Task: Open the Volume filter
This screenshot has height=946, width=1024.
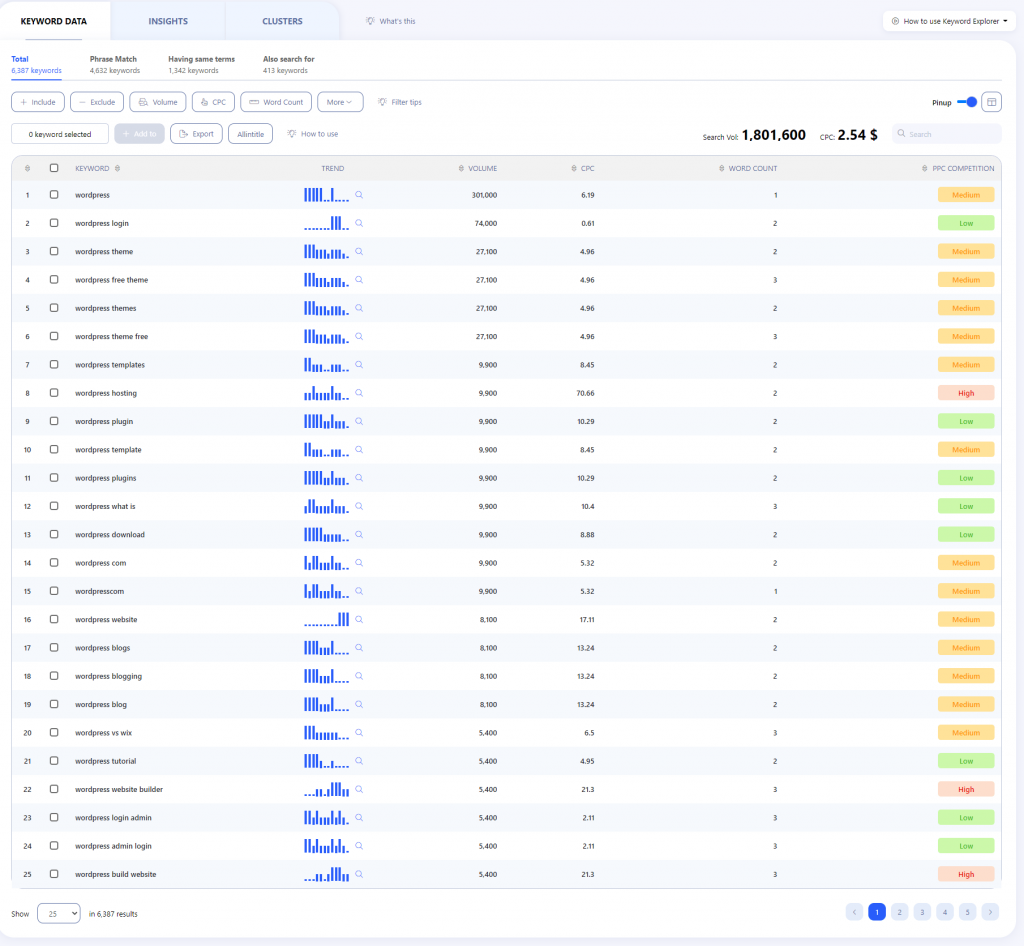Action: (x=158, y=102)
